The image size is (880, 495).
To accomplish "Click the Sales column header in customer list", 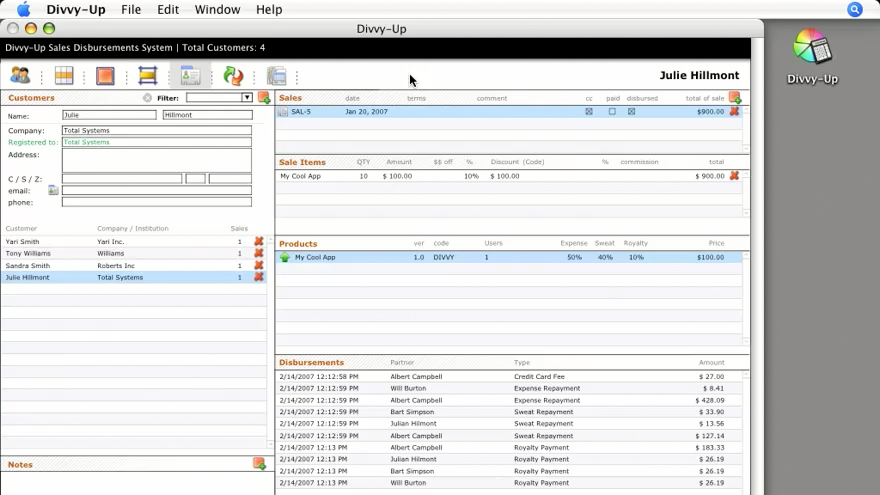I will click(239, 228).
